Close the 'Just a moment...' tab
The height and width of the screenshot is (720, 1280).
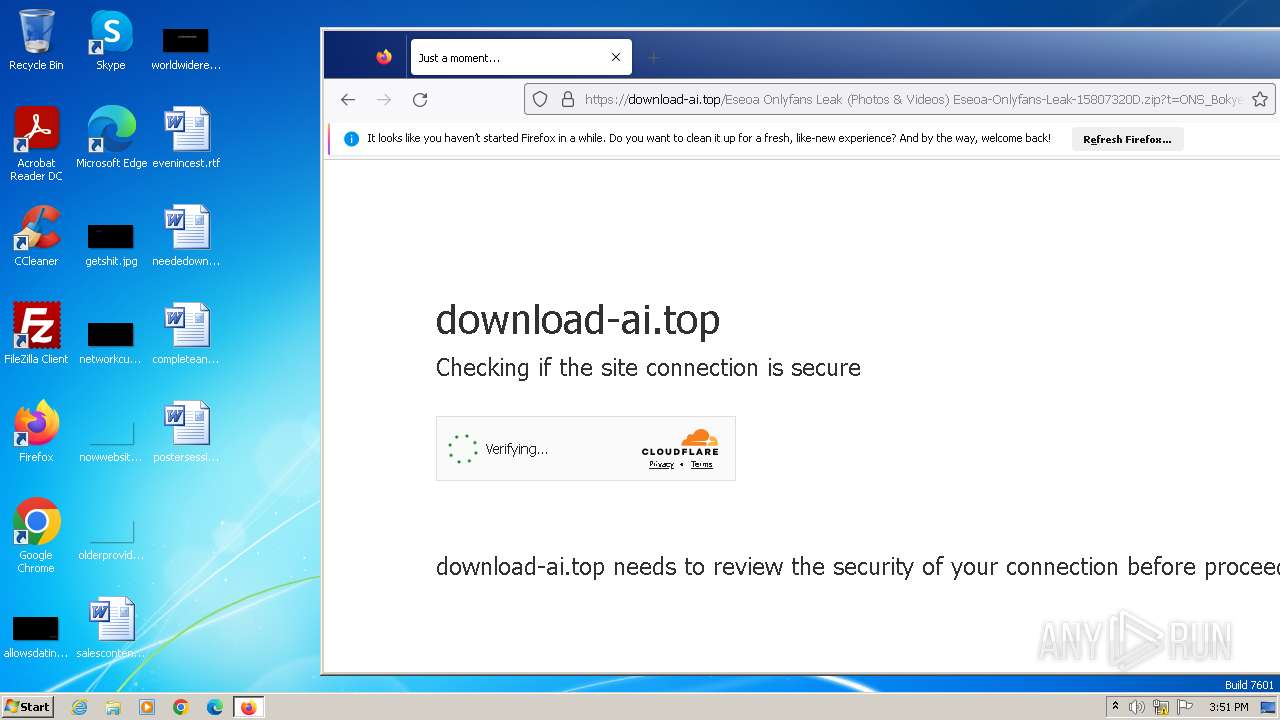click(x=616, y=57)
